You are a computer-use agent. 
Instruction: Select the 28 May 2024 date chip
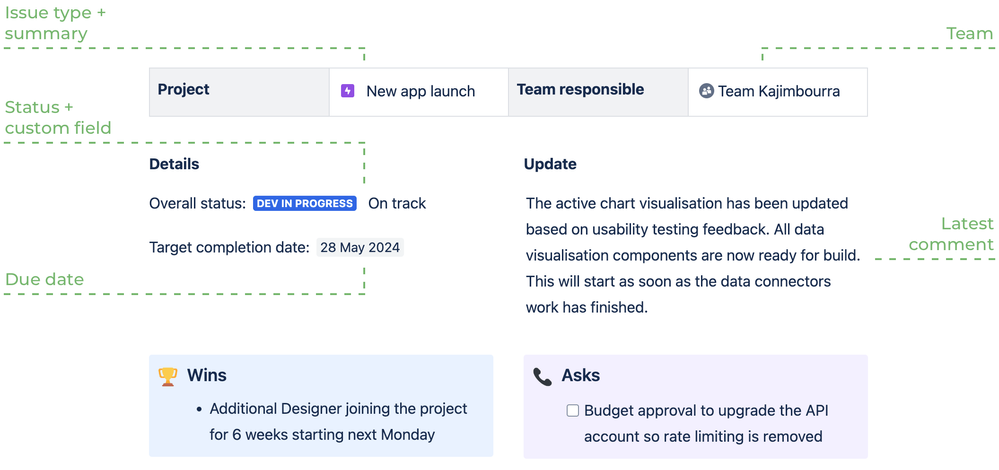tap(360, 248)
